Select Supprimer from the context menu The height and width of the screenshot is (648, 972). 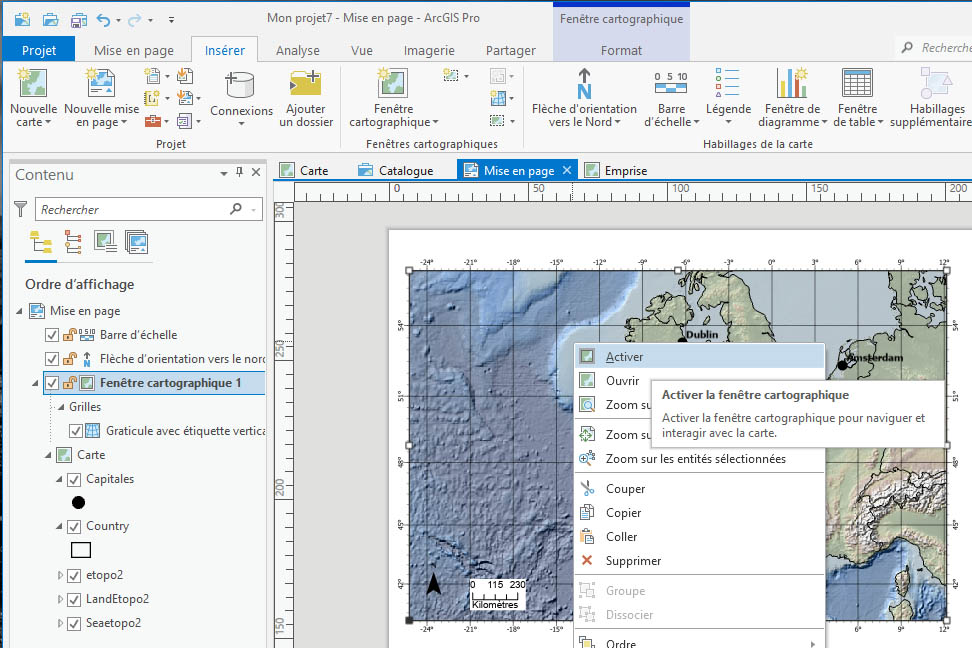633,561
